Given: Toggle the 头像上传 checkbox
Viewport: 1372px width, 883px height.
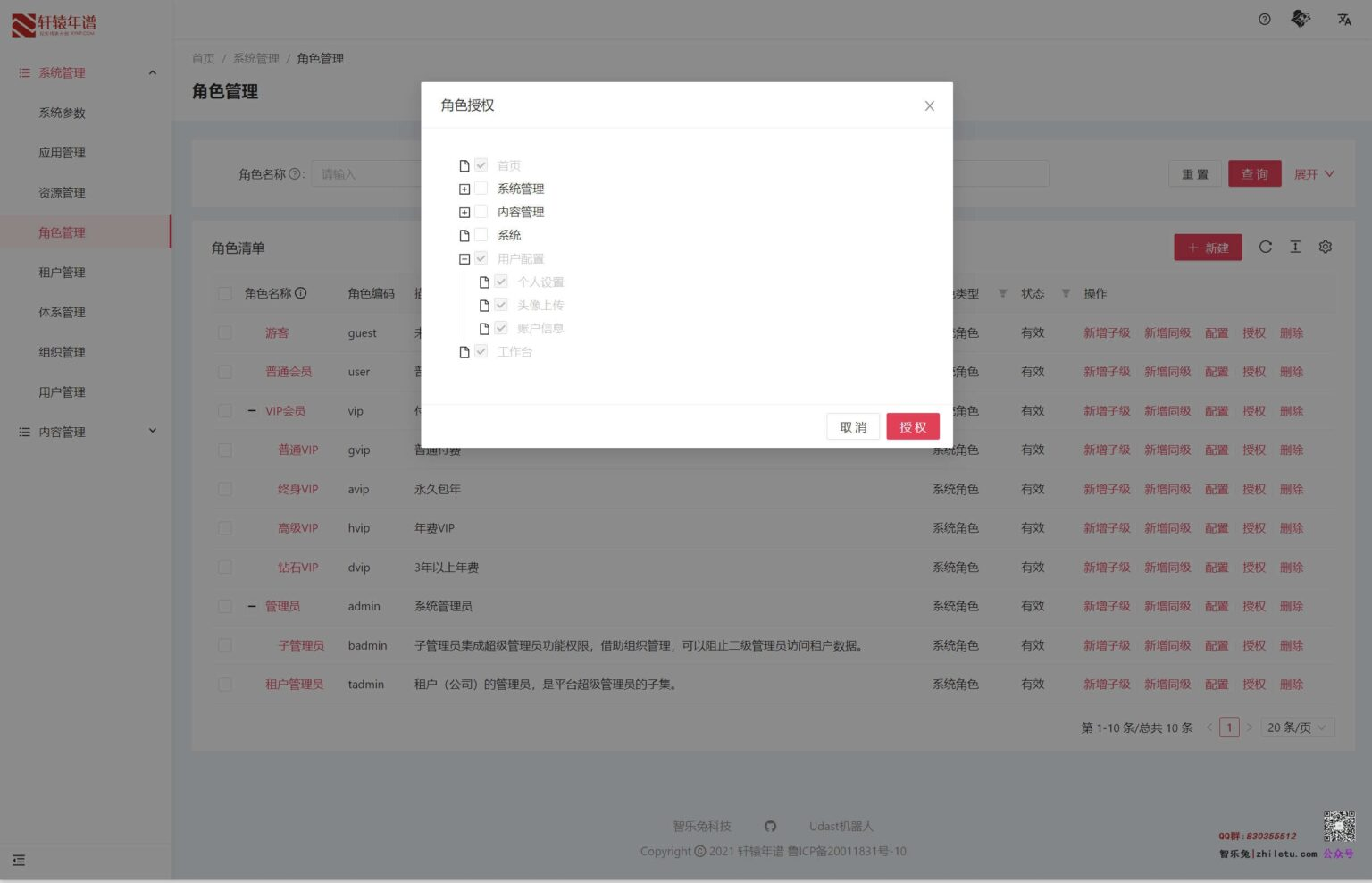Looking at the screenshot, I should pyautogui.click(x=501, y=305).
